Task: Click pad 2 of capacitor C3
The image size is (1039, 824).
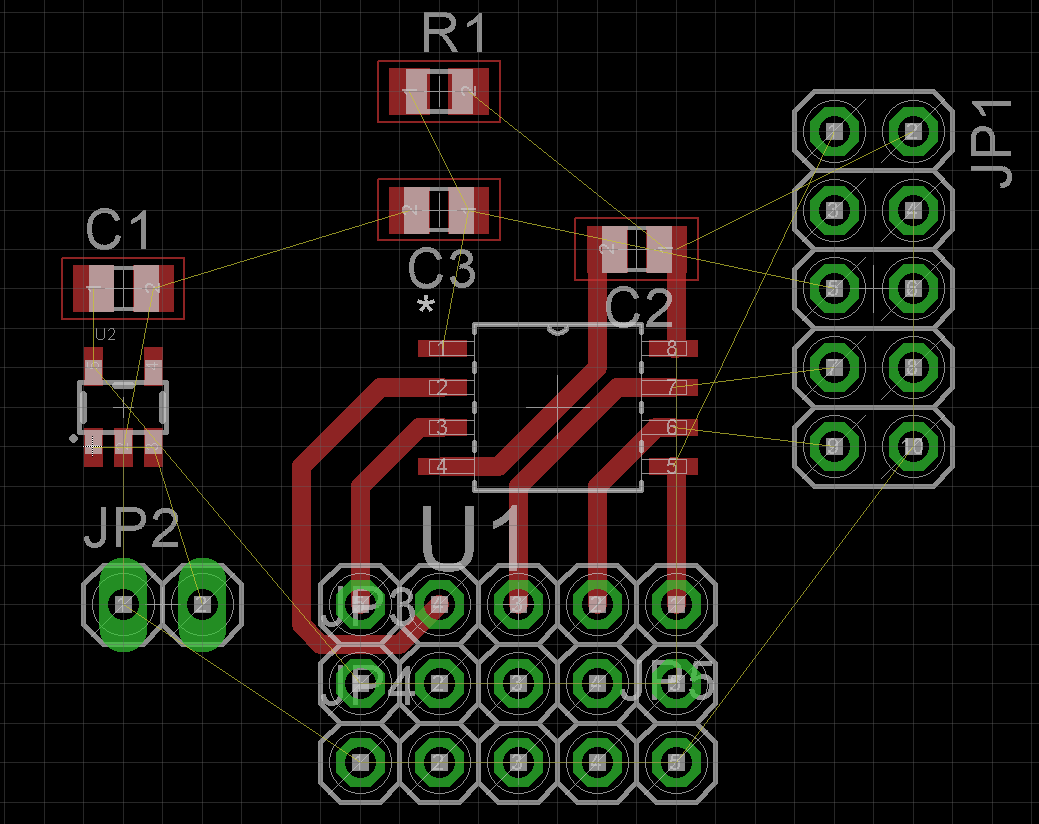Action: [x=409, y=210]
